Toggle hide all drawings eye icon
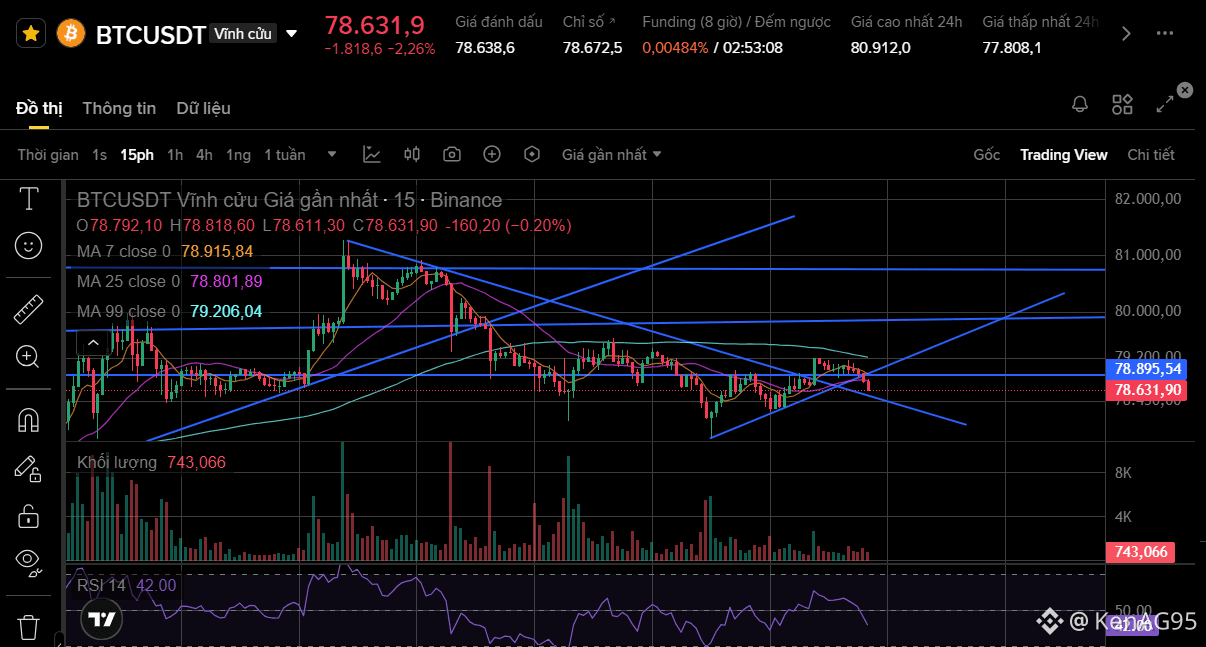This screenshot has height=647, width=1206. [29, 562]
